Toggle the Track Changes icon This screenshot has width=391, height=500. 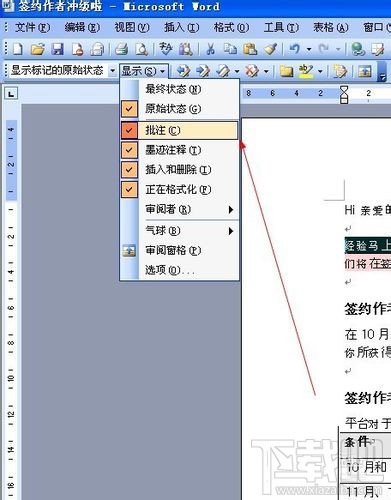click(x=340, y=71)
